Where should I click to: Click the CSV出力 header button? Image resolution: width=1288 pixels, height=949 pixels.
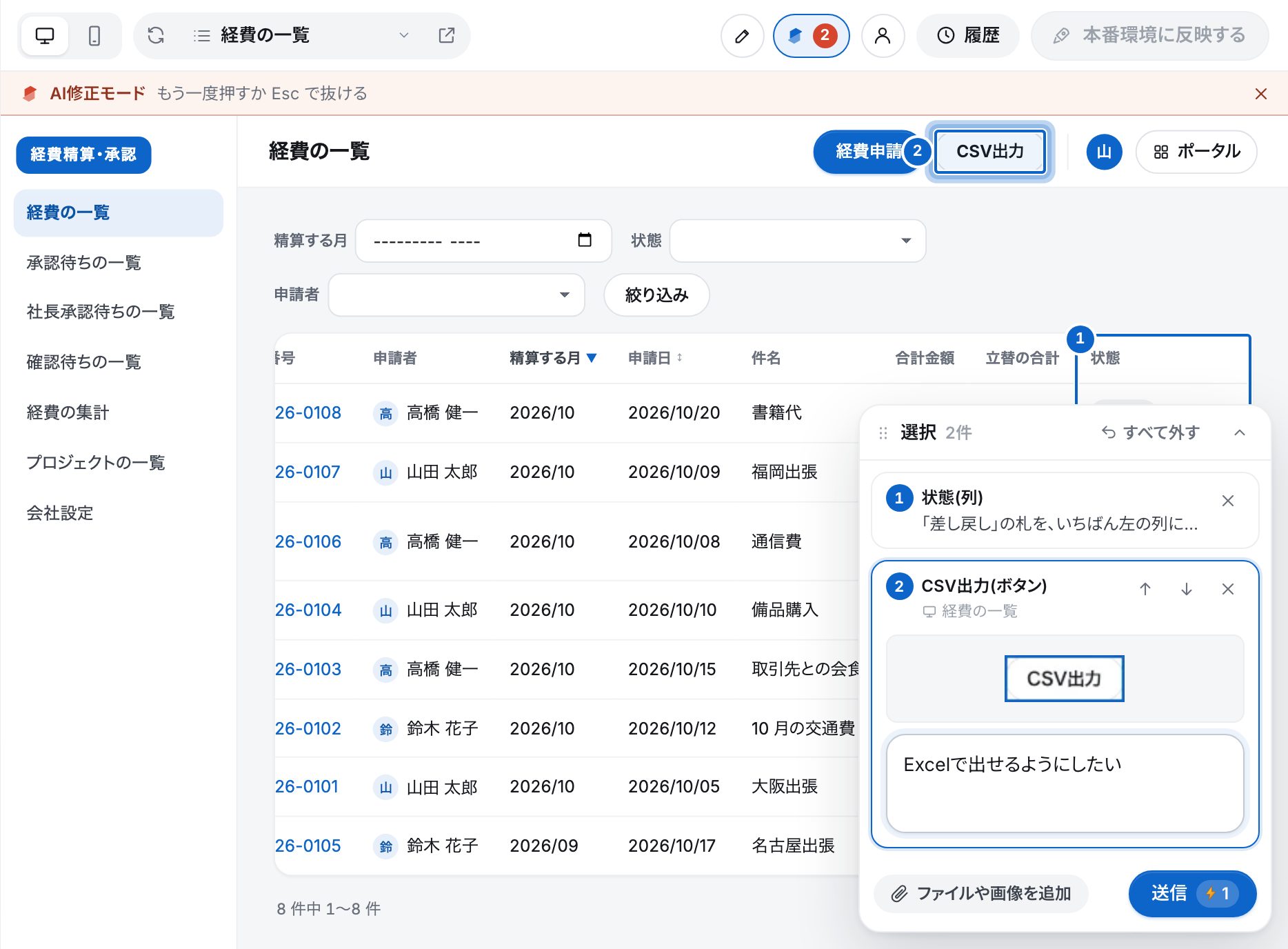tap(990, 152)
